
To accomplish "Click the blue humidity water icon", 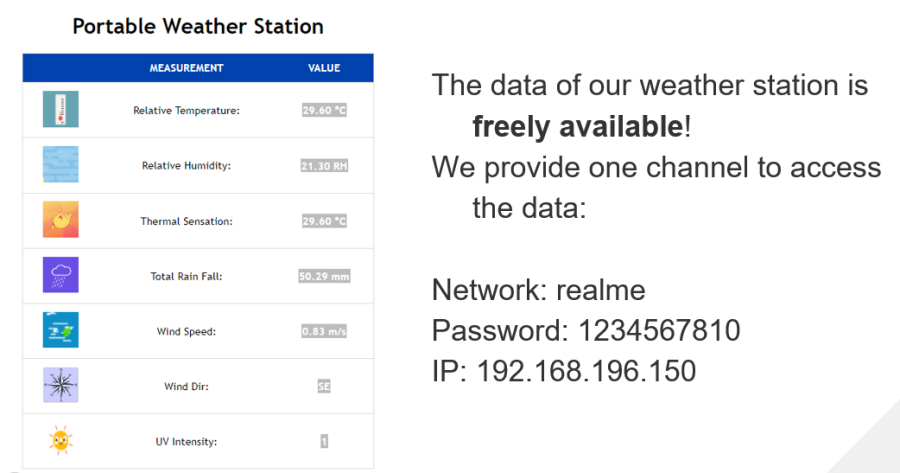I will pyautogui.click(x=60, y=165).
